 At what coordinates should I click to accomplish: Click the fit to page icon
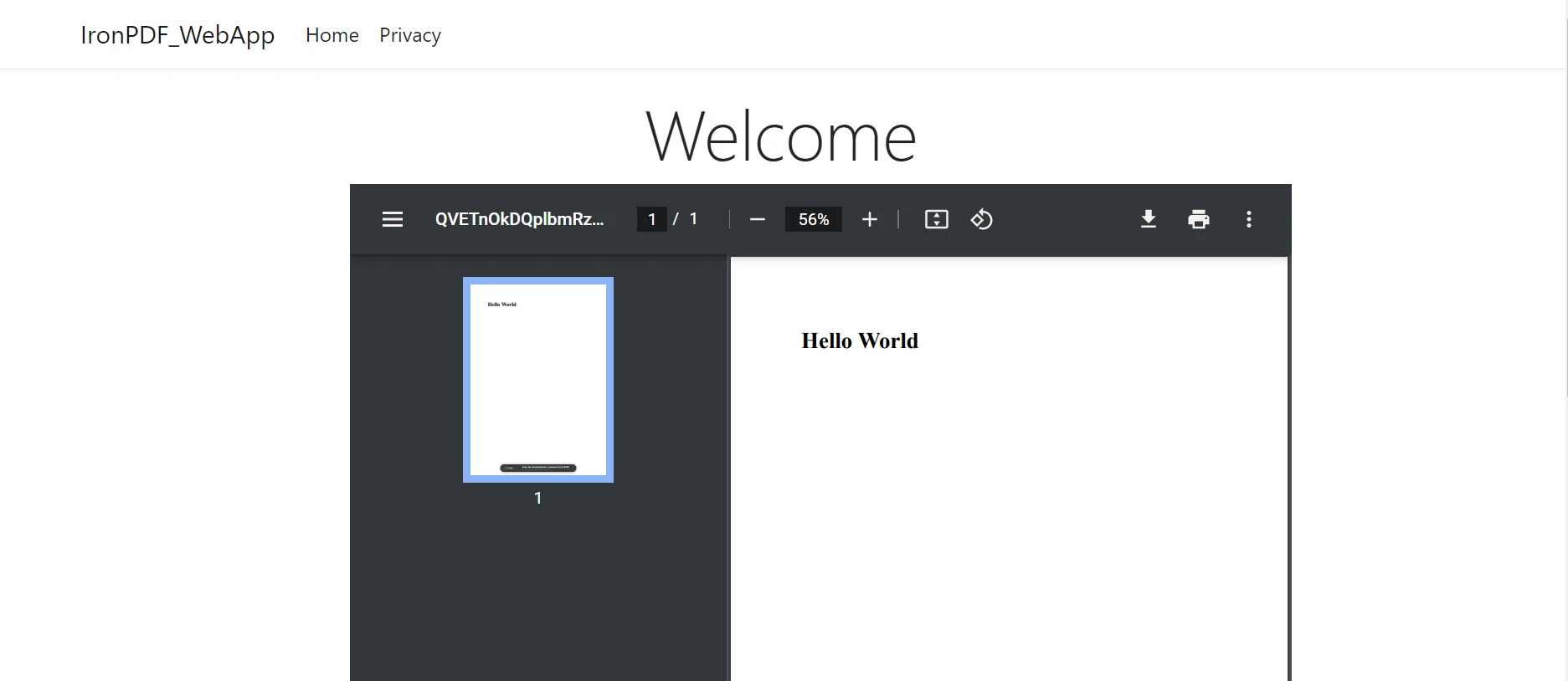point(937,219)
